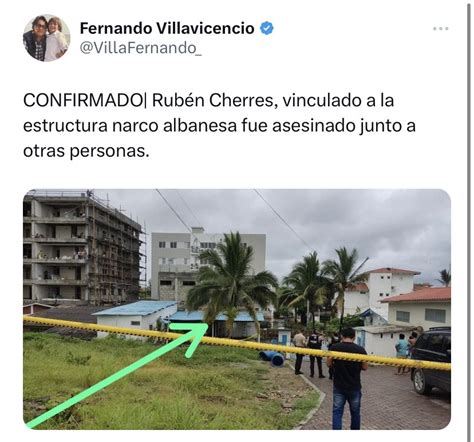
Task: Click the phrase "otras personas." in tweet
Action: pyautogui.click(x=86, y=151)
